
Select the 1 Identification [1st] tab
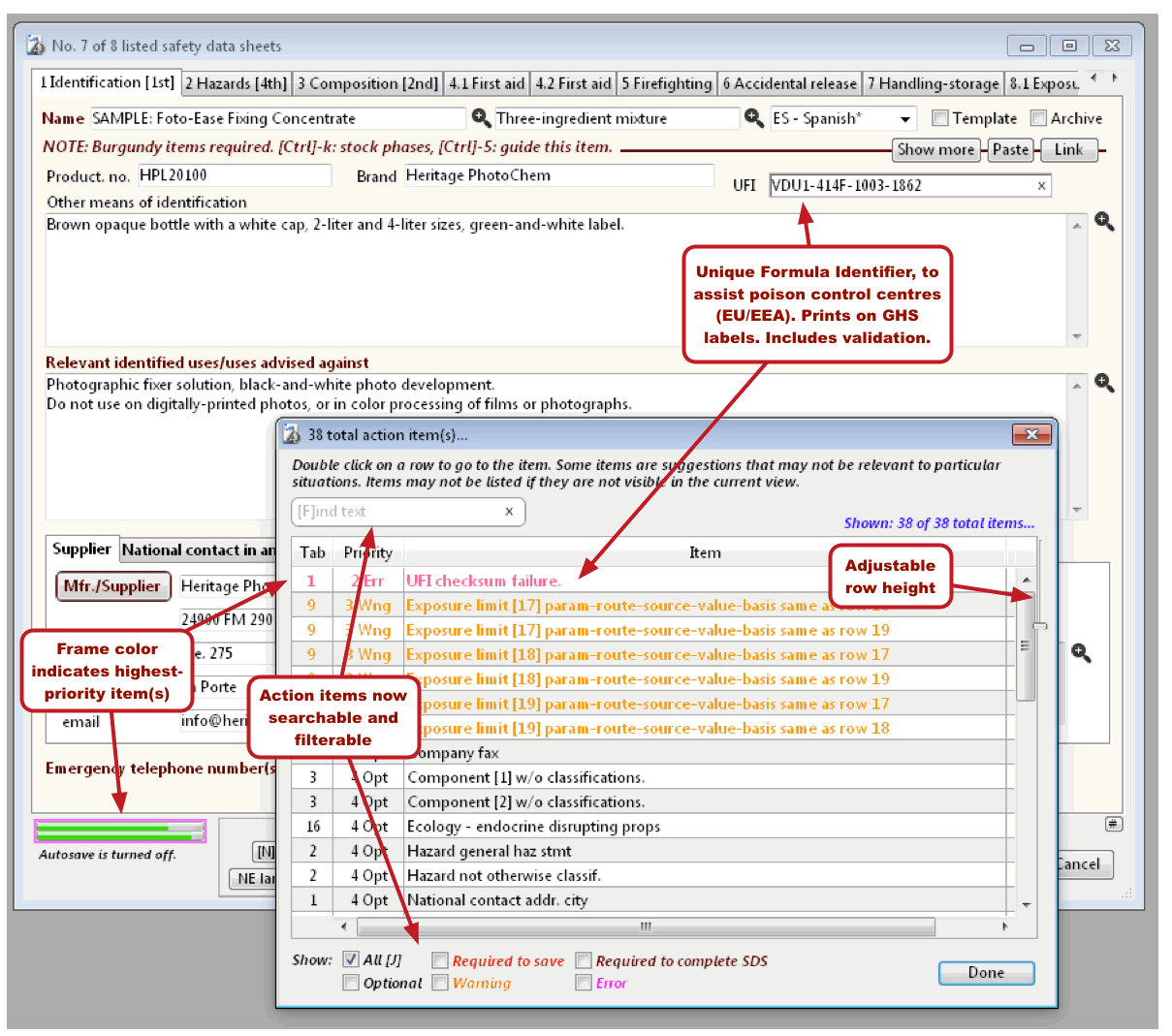tap(107, 82)
